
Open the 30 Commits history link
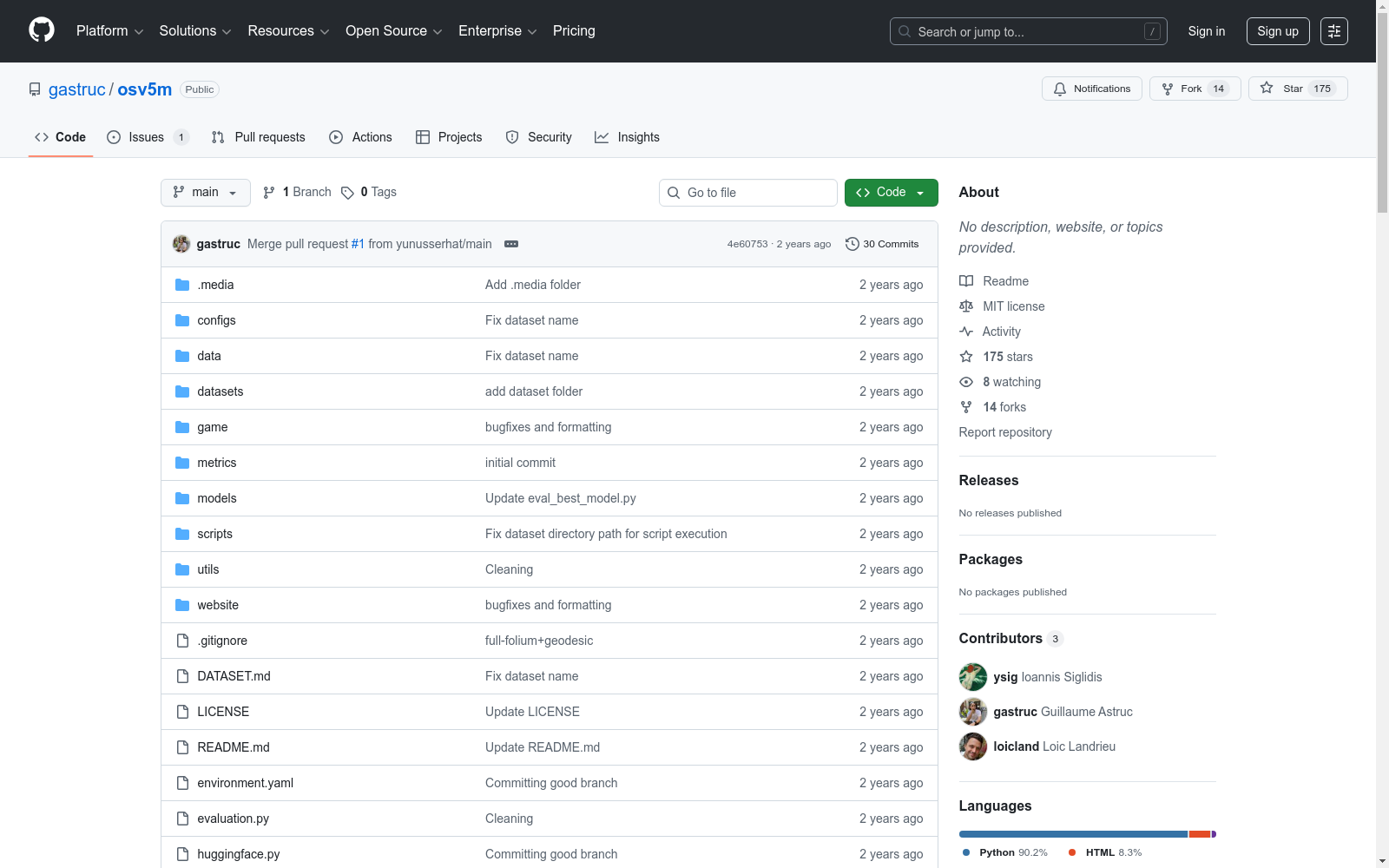[882, 244]
